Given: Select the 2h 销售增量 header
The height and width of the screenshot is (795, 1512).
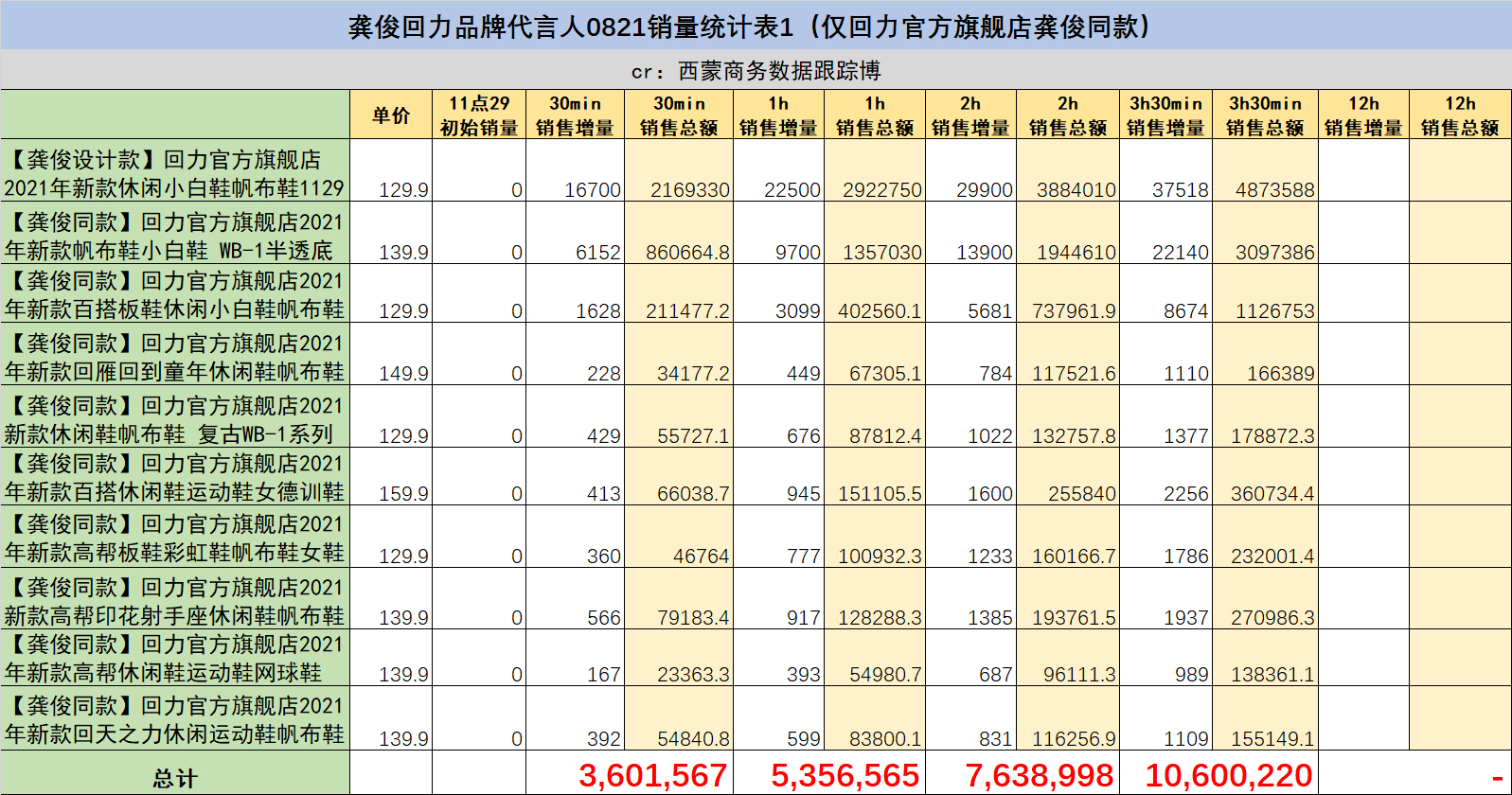Looking at the screenshot, I should click(x=970, y=115).
